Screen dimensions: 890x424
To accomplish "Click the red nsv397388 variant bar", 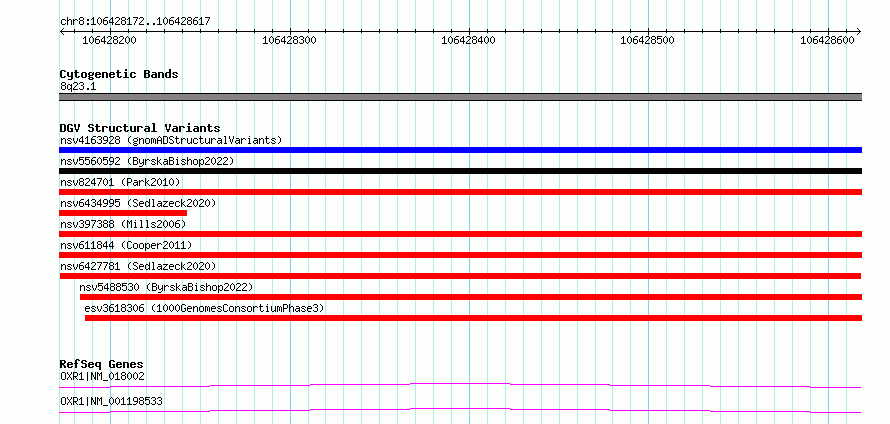I will (x=460, y=234).
